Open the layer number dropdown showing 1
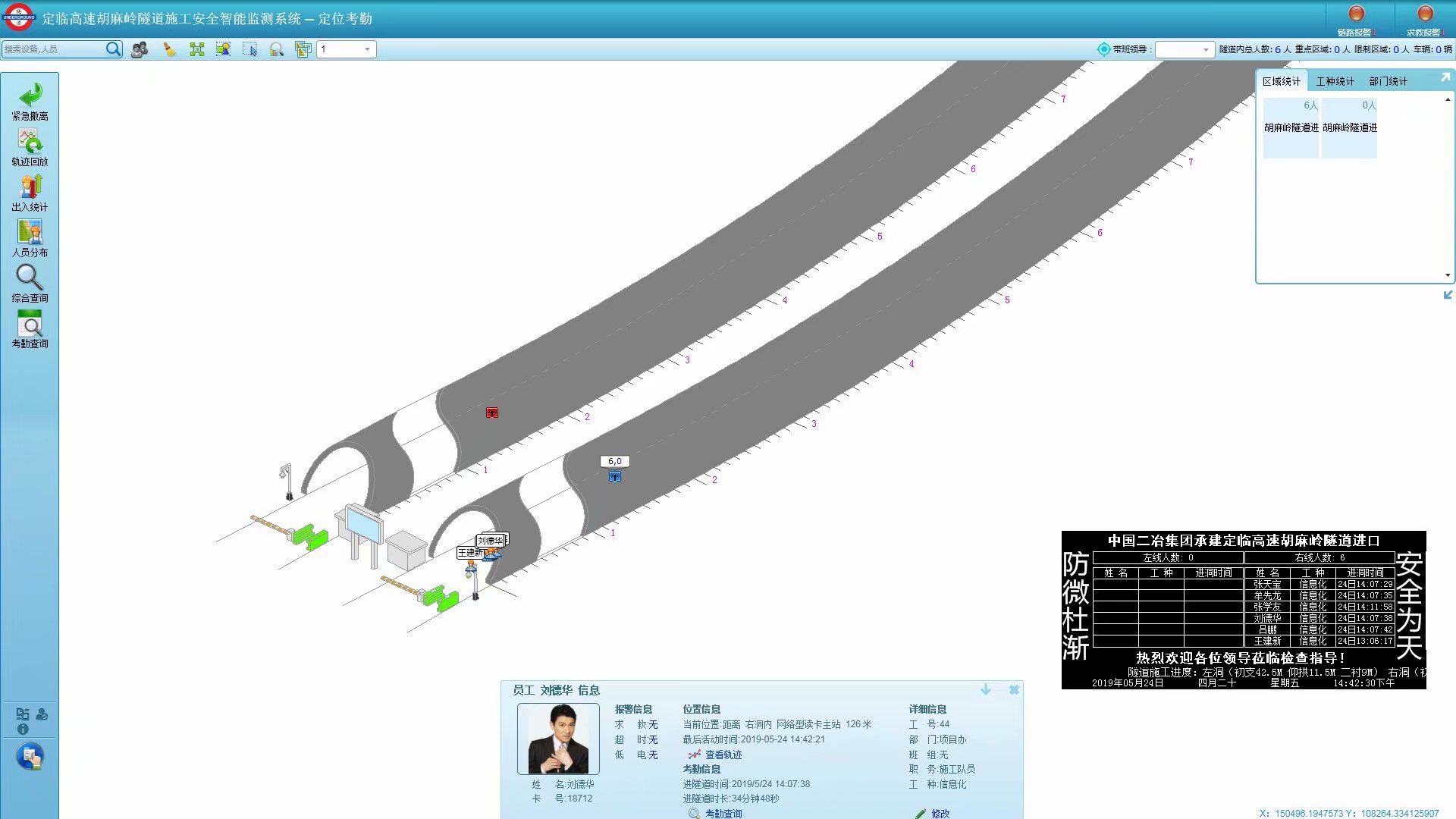The width and height of the screenshot is (1456, 819). pyautogui.click(x=367, y=49)
